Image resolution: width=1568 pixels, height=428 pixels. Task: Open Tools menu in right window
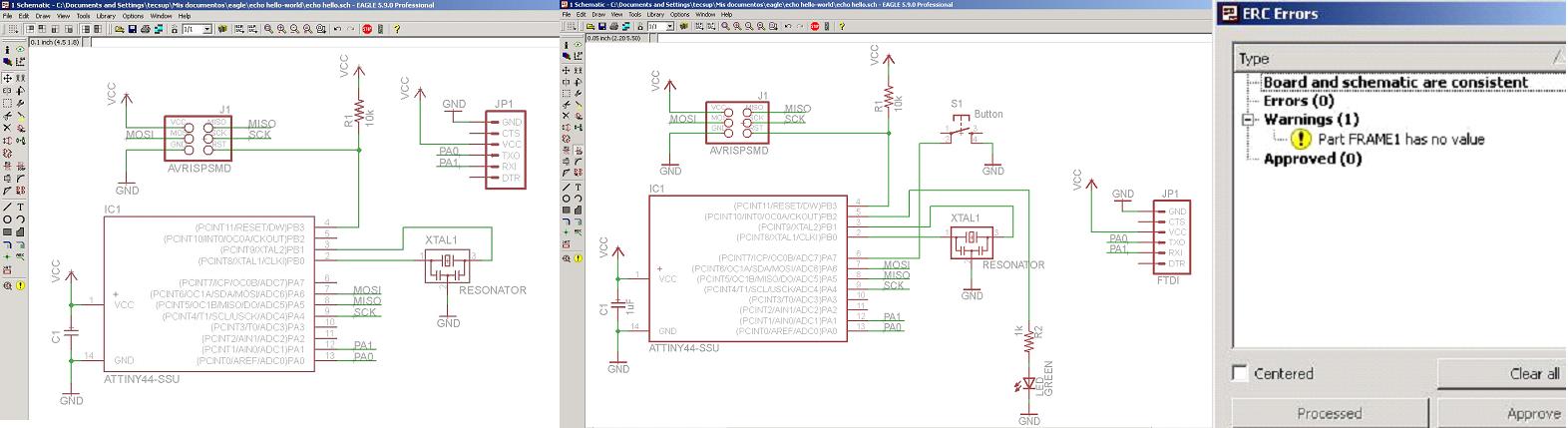(634, 15)
